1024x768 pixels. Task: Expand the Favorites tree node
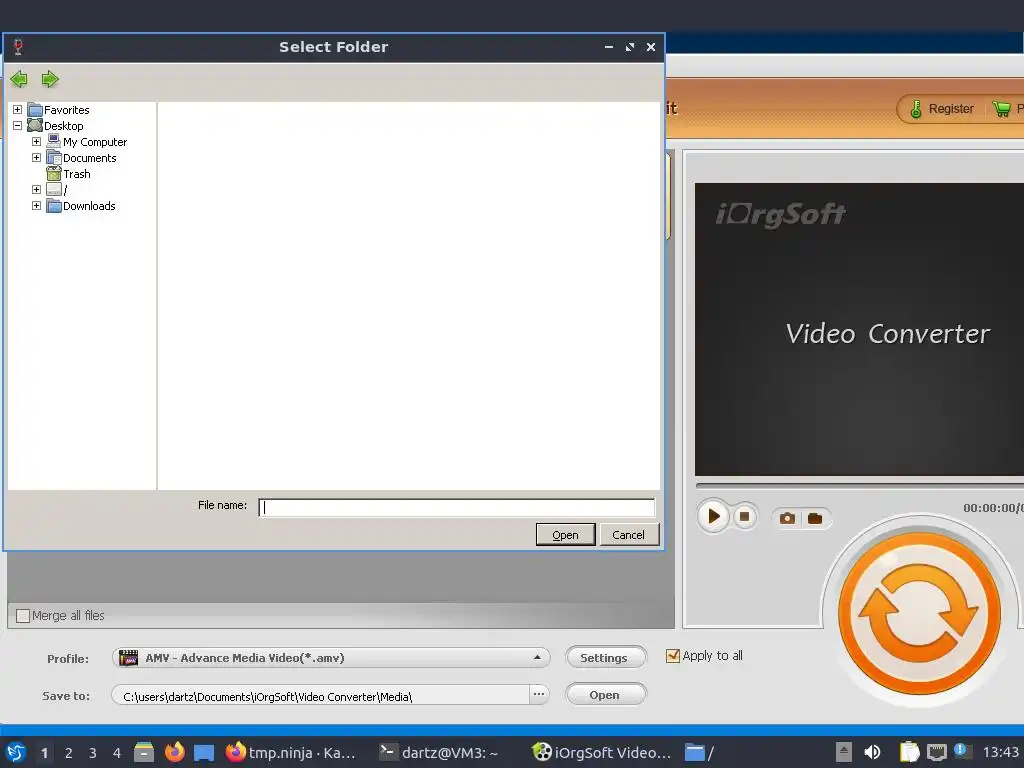(18, 110)
